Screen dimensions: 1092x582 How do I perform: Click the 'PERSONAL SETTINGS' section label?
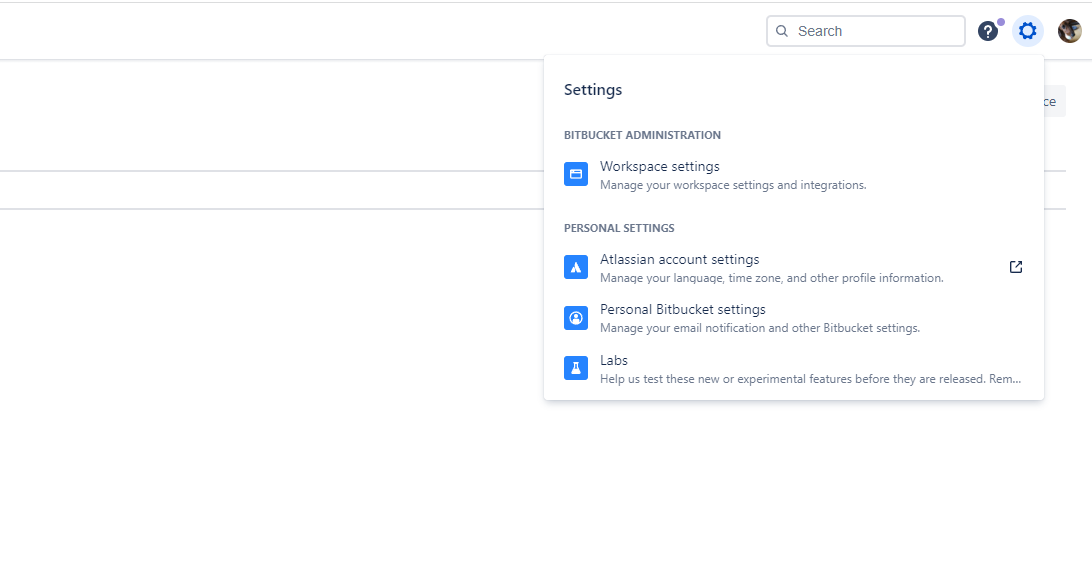click(x=619, y=228)
